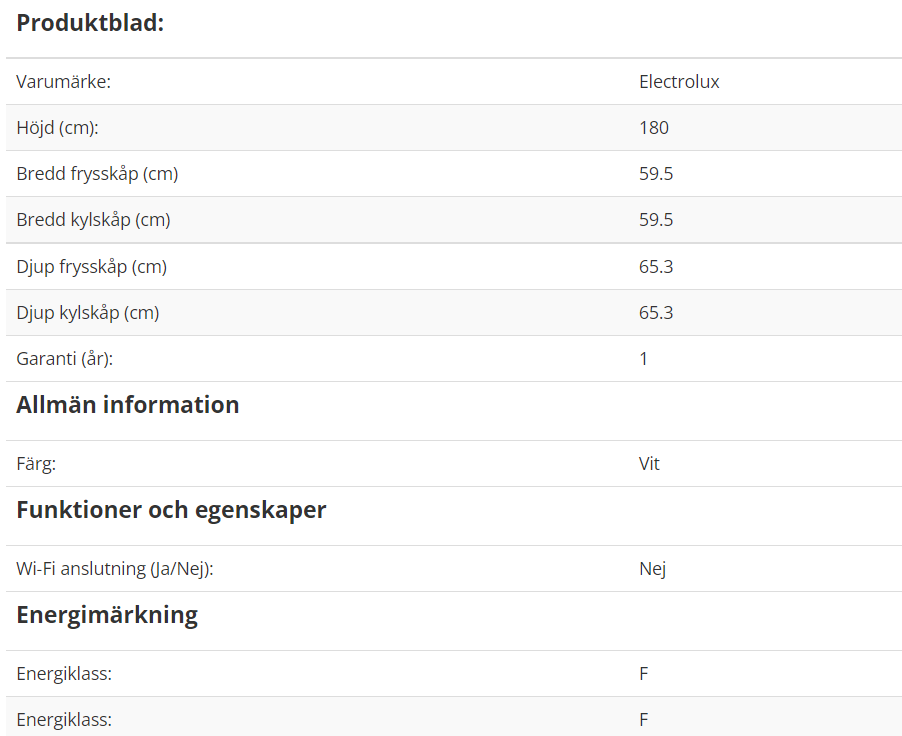Viewport: 902px width, 736px height.
Task: Click the color value Vit
Action: [649, 464]
